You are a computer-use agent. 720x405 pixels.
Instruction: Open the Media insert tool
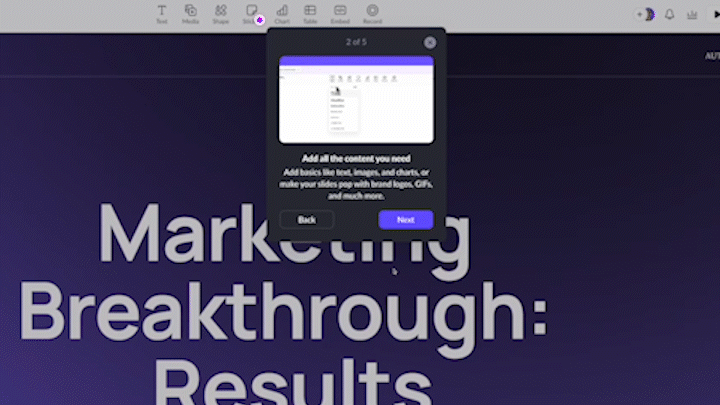pyautogui.click(x=191, y=14)
